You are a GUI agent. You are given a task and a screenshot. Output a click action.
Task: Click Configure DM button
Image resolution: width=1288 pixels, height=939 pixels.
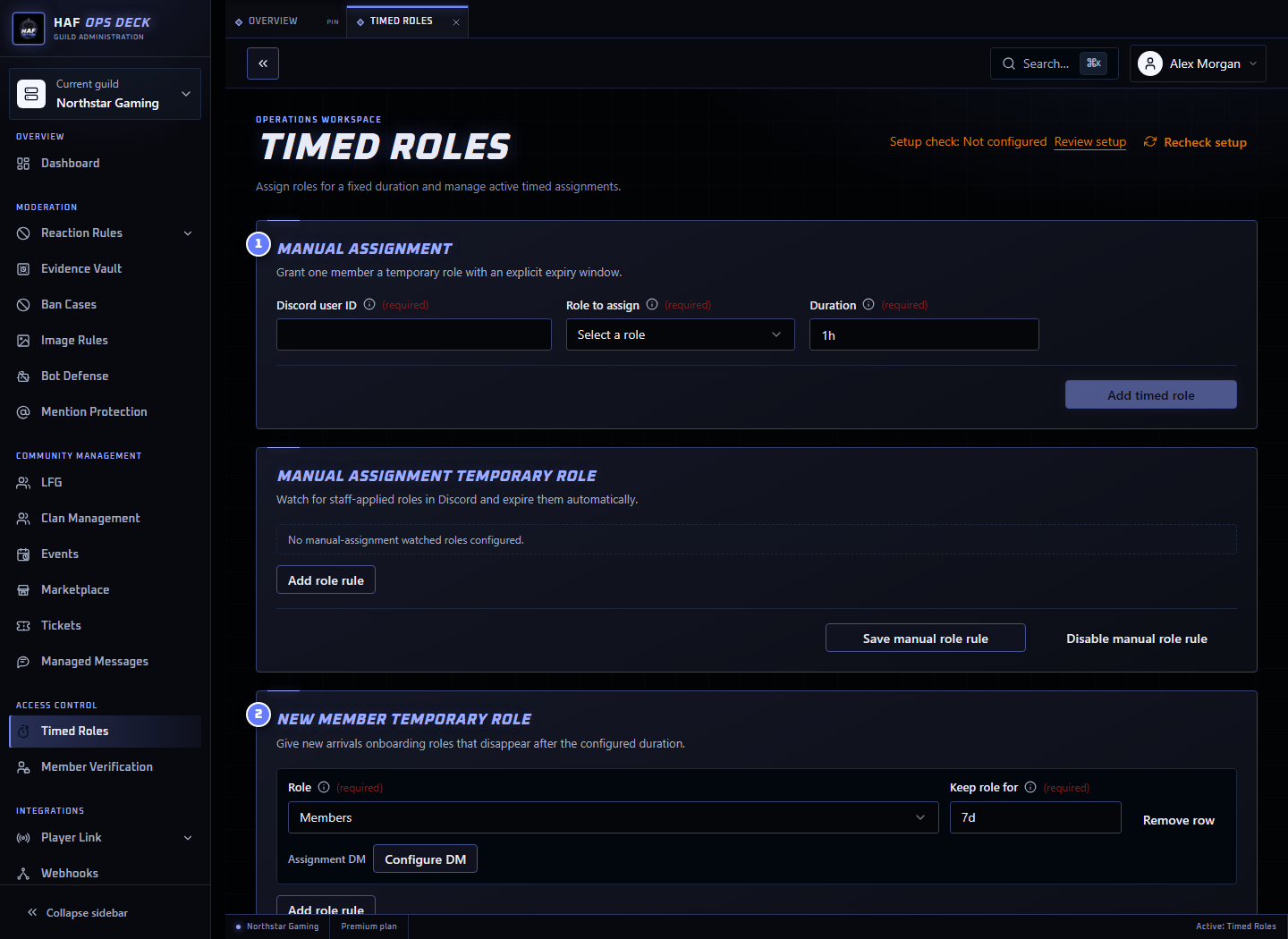pos(425,859)
